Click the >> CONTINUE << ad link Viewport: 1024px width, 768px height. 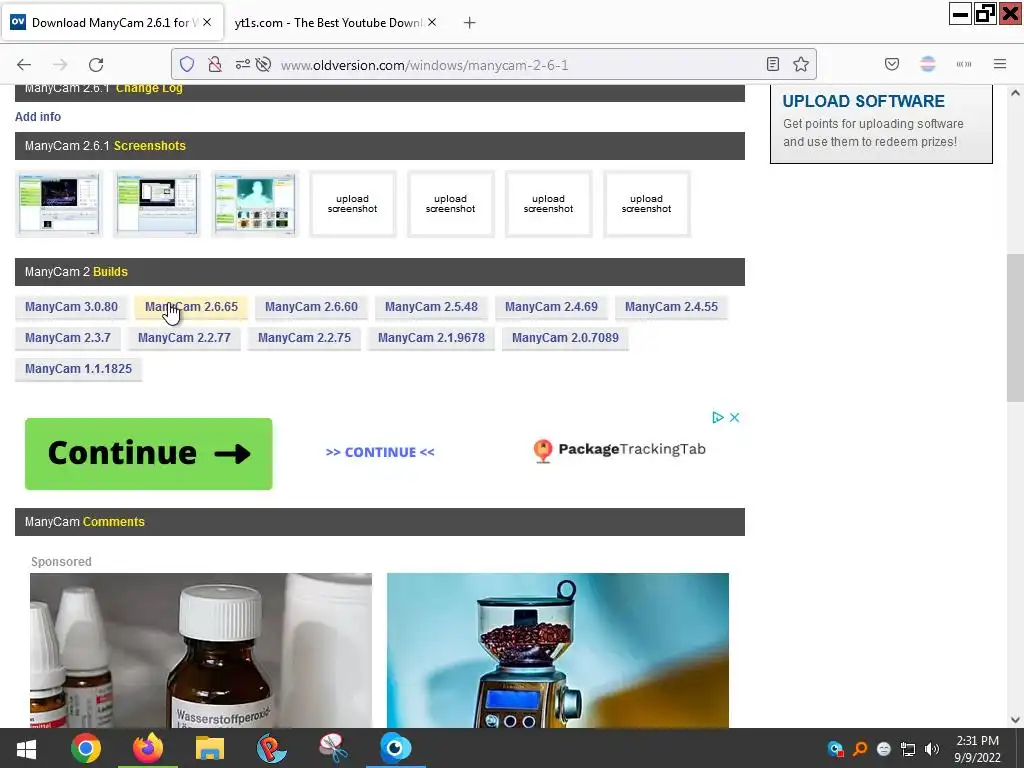(380, 453)
